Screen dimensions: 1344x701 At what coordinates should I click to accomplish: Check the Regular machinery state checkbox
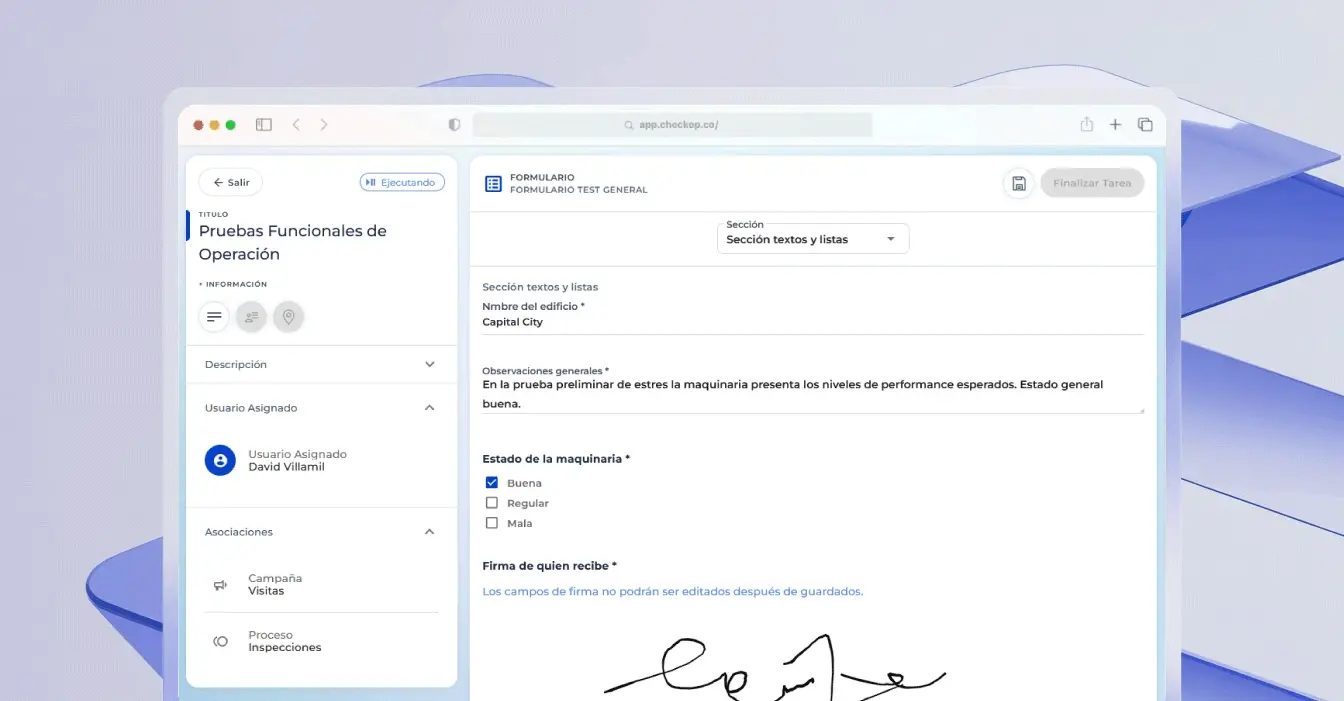pos(491,503)
